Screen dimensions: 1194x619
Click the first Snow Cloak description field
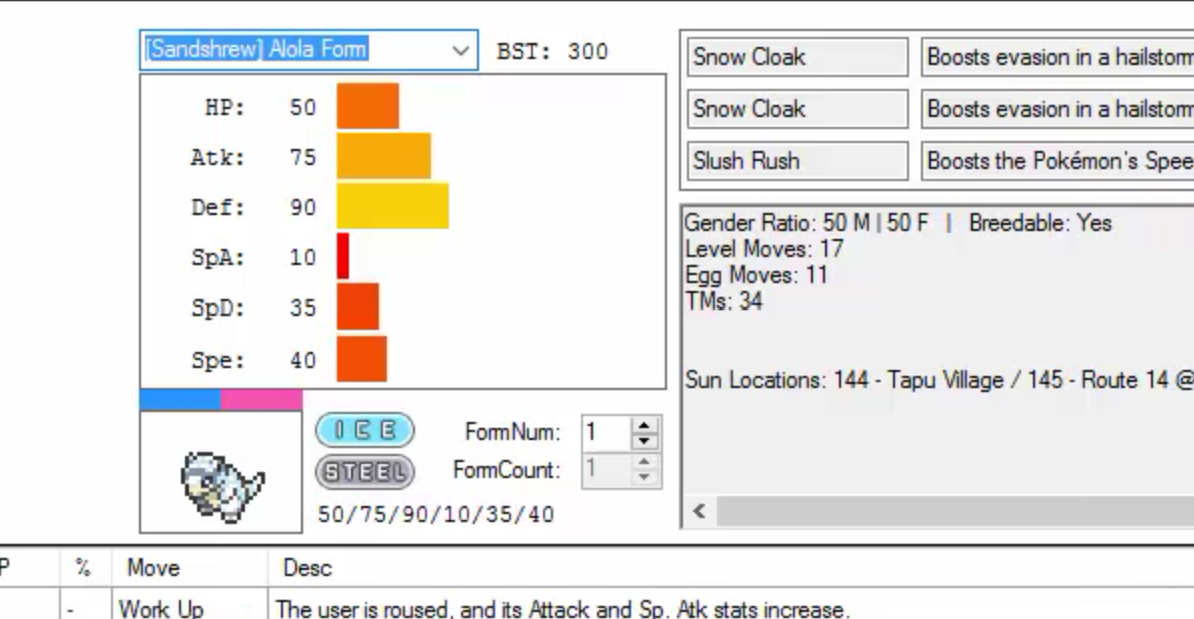[x=1058, y=57]
